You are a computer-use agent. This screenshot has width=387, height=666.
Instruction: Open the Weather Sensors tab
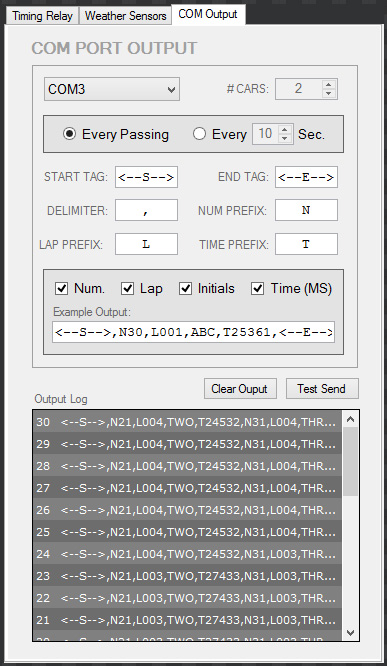point(125,16)
